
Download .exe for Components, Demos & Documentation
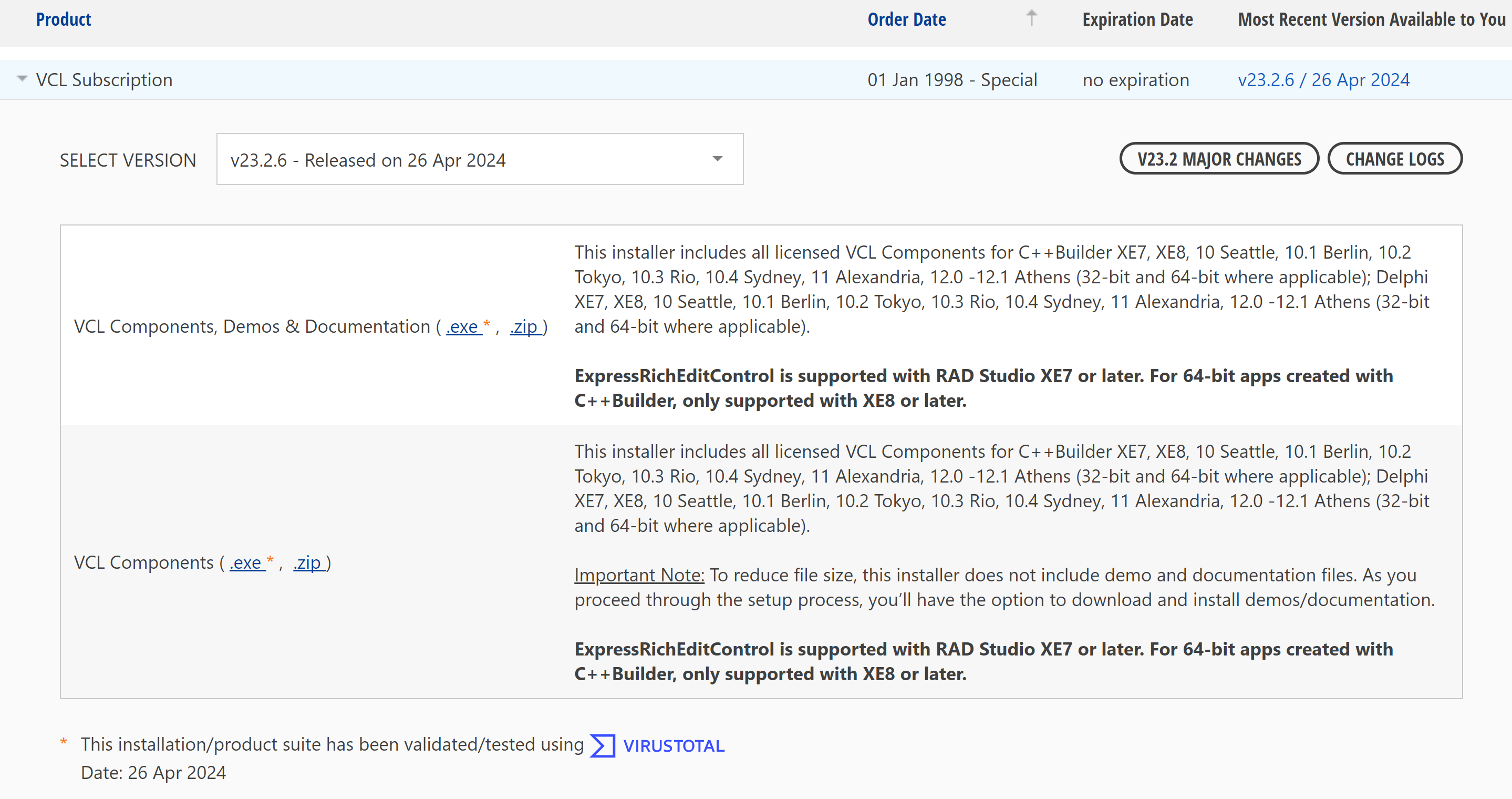click(462, 327)
